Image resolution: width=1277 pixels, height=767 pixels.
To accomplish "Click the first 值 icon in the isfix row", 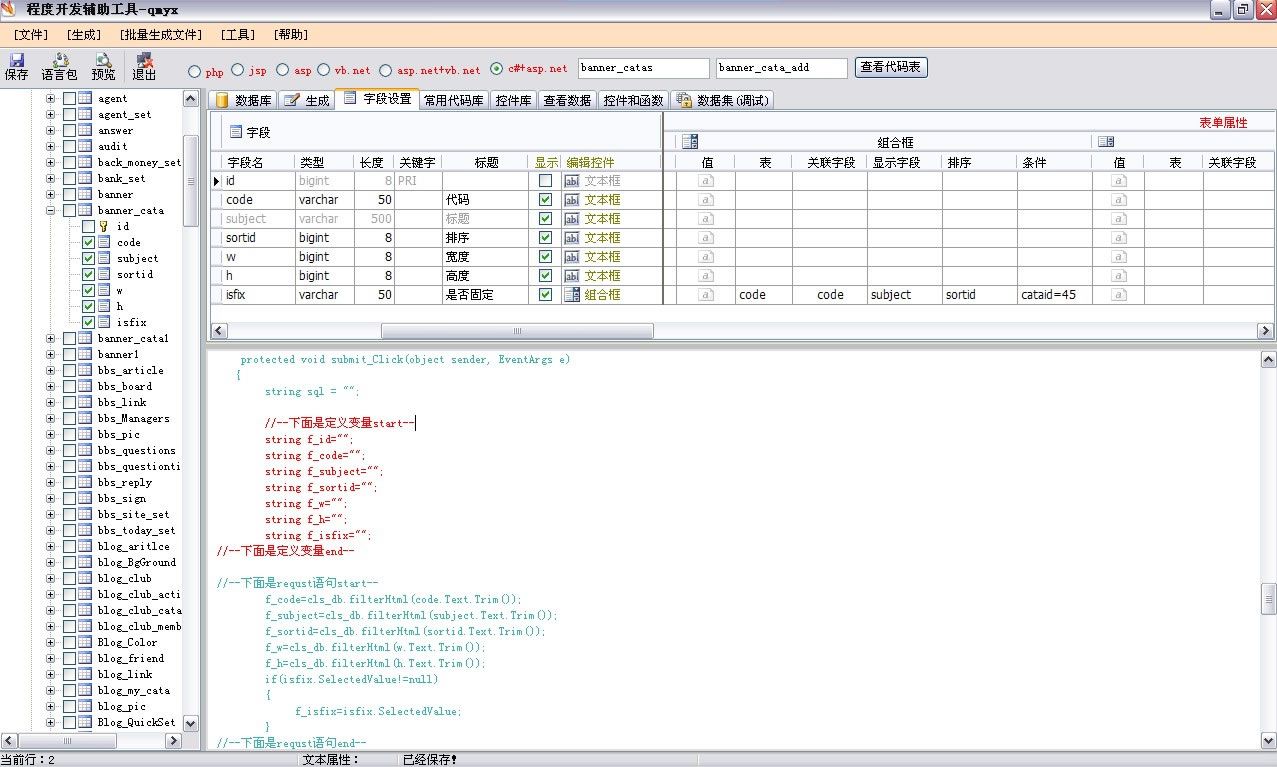I will point(706,295).
